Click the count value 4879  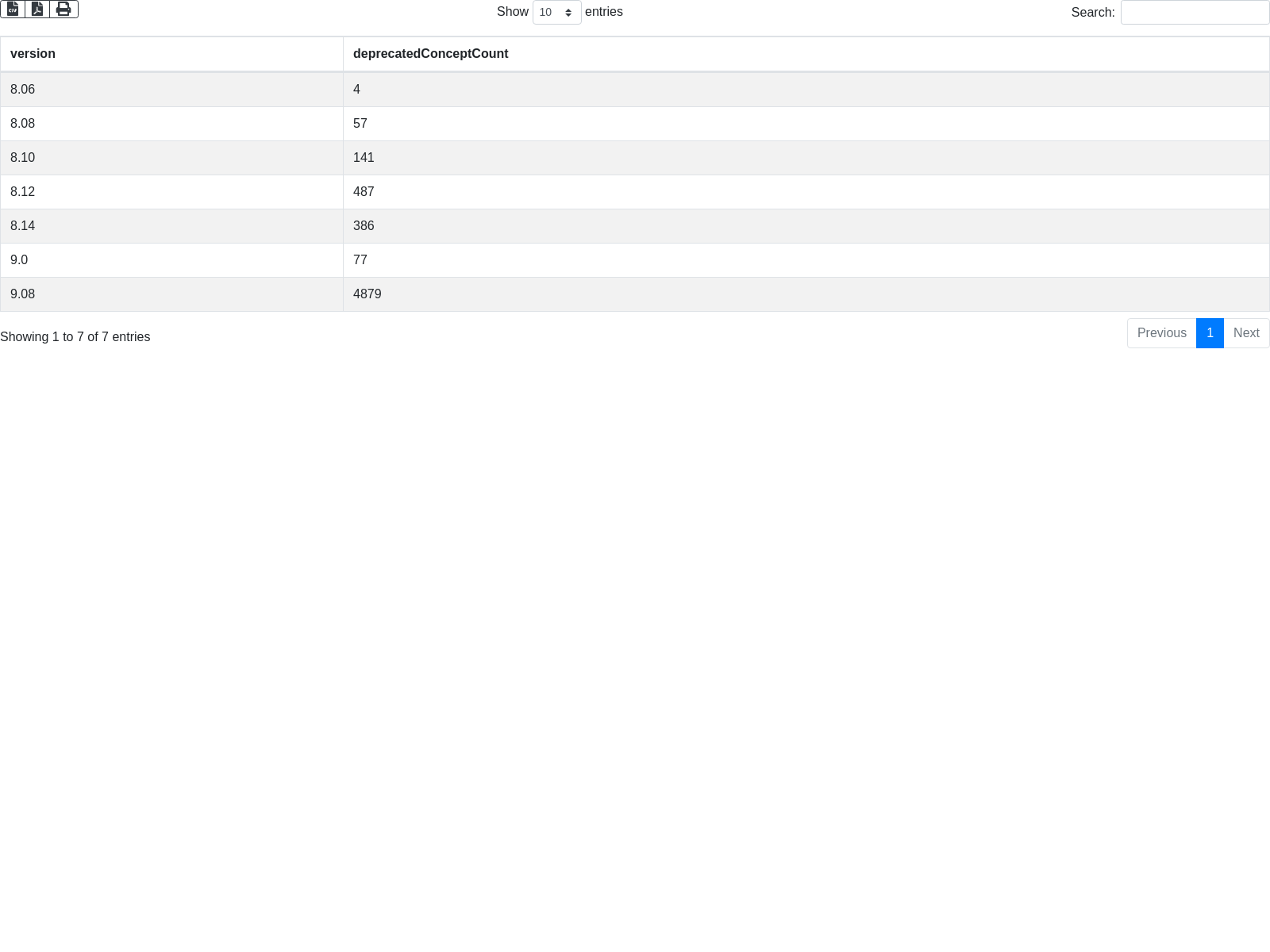click(368, 294)
